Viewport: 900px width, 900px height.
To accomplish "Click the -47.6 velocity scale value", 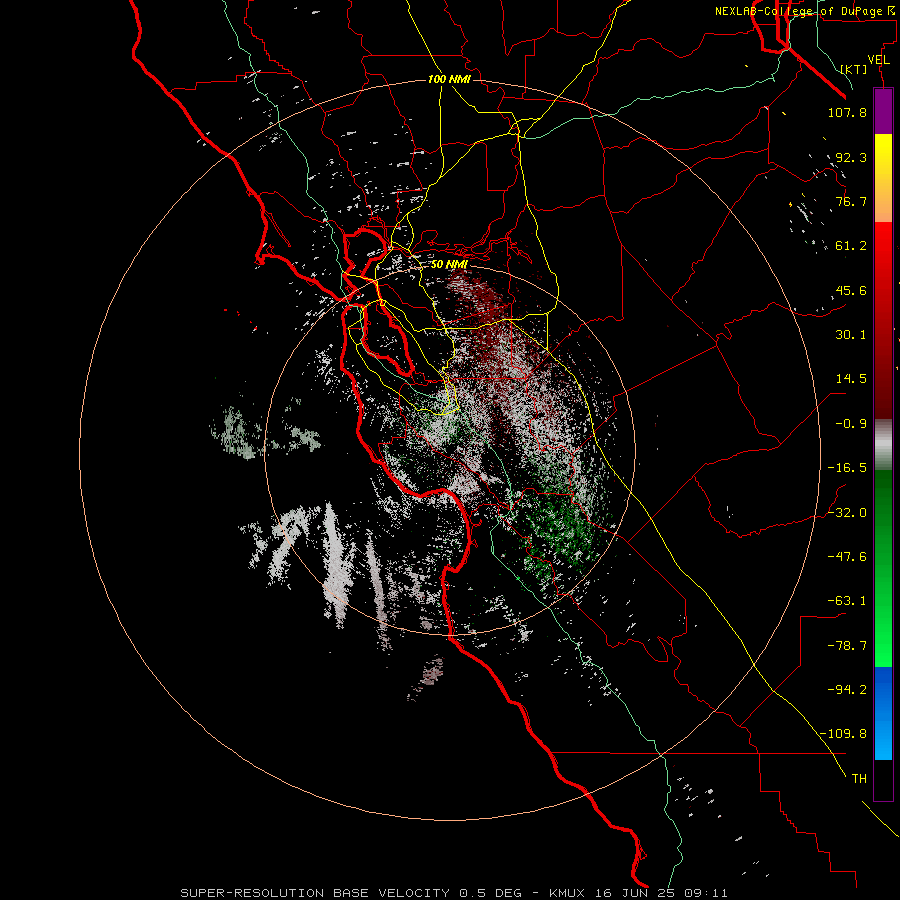I will click(x=847, y=557).
